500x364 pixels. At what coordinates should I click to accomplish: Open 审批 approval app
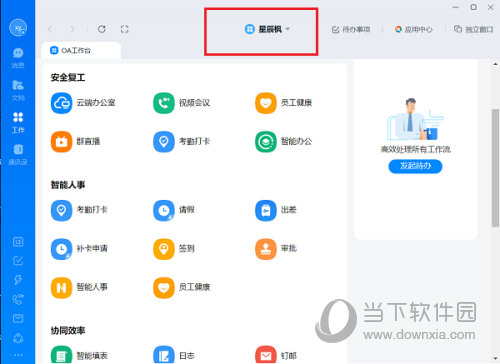click(x=276, y=249)
